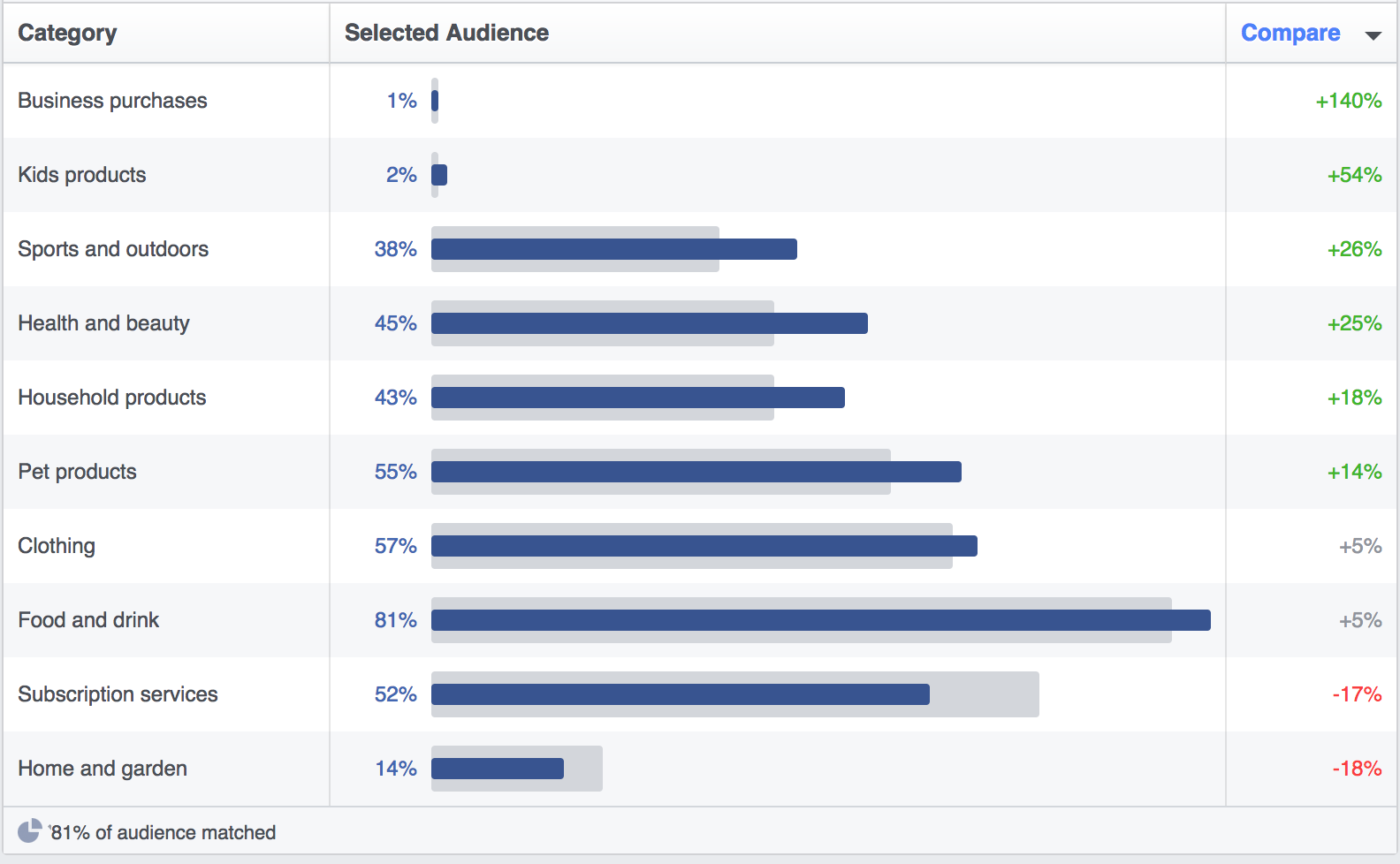Click the Health and beauty bar
The width and height of the screenshot is (1400, 864).
[649, 323]
